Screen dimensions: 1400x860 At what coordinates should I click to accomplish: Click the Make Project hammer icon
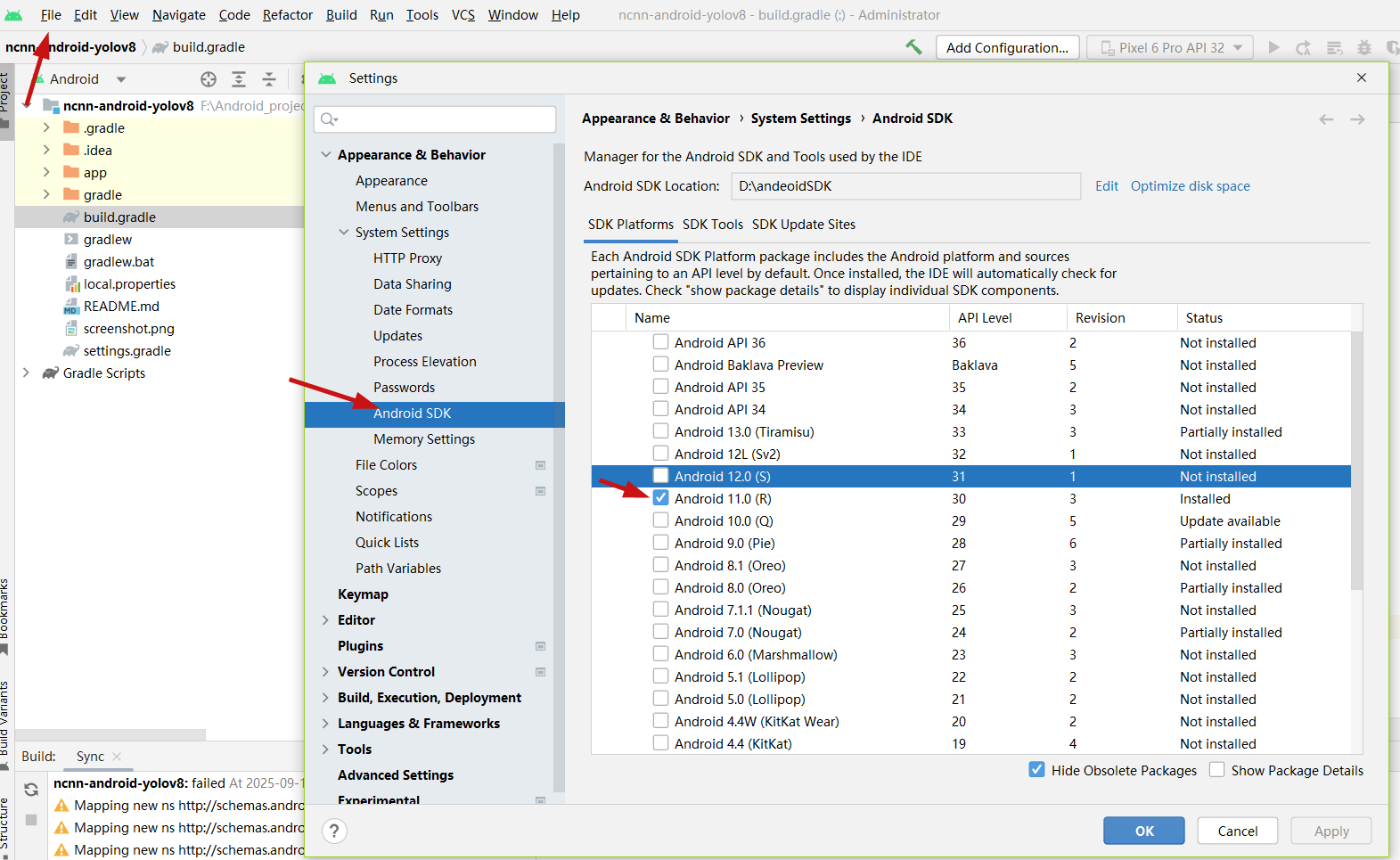tap(913, 47)
